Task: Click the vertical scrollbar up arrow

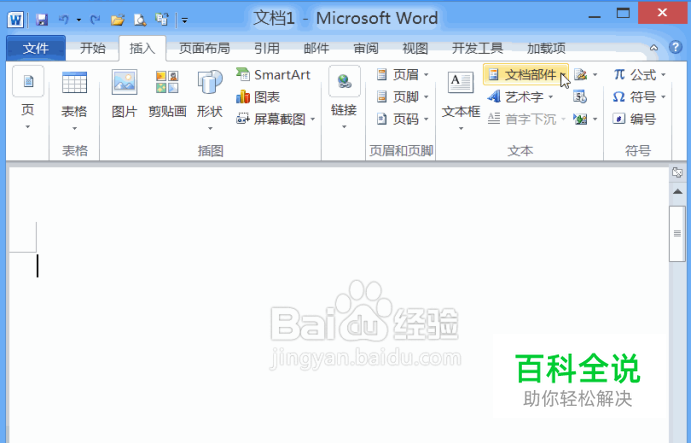Action: click(677, 191)
